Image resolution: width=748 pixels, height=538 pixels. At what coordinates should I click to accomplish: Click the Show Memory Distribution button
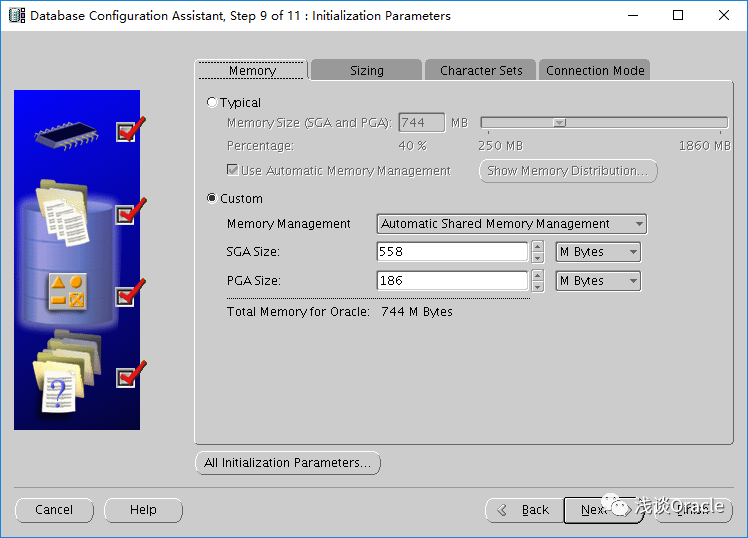[568, 171]
